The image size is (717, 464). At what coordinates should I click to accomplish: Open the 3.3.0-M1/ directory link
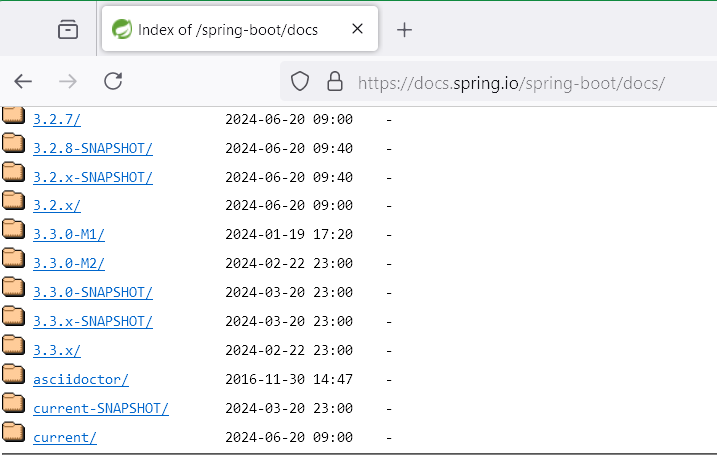[69, 235]
